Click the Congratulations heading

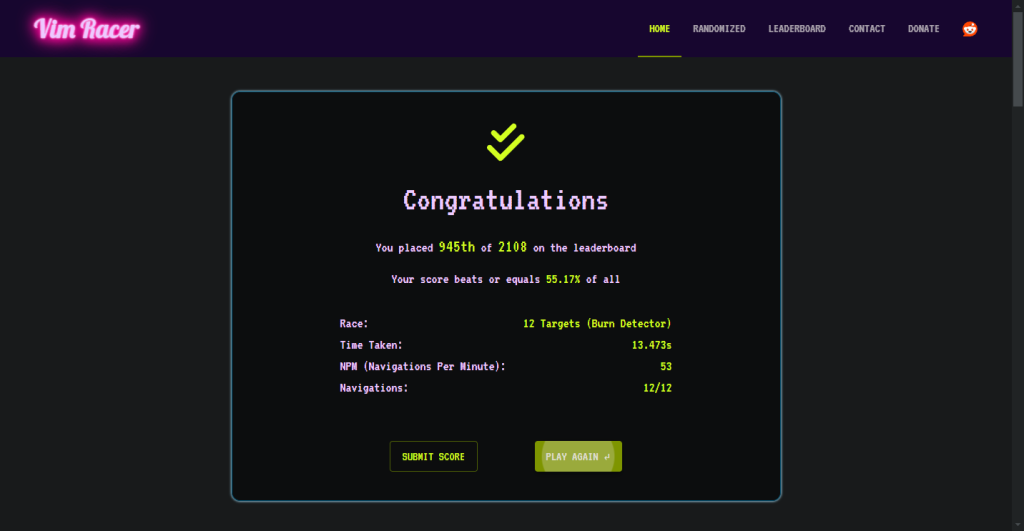505,201
